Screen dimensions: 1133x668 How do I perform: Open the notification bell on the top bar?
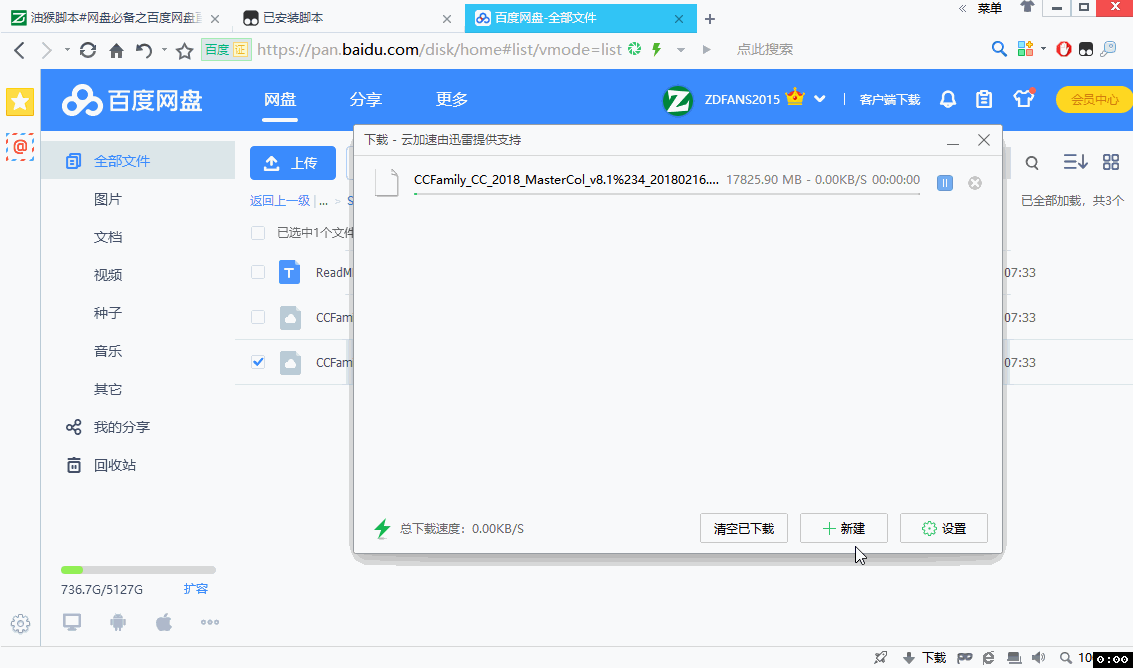[948, 99]
